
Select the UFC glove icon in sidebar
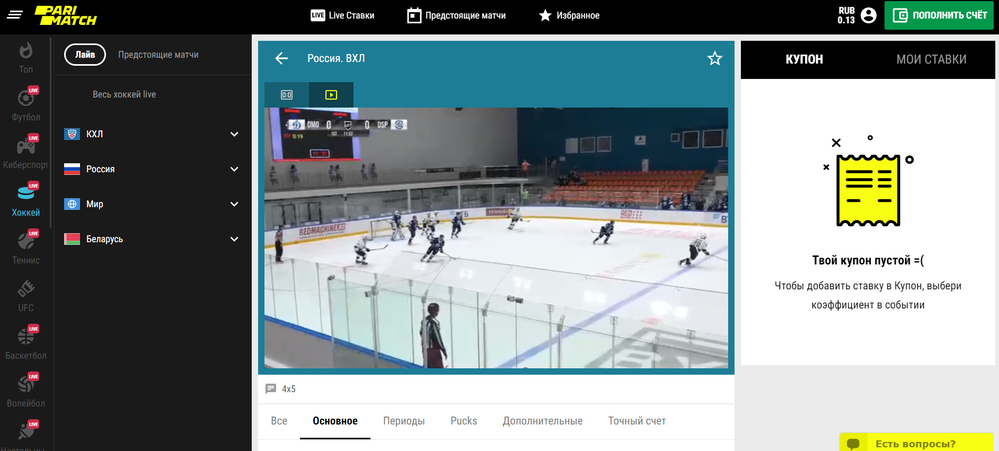coord(26,293)
